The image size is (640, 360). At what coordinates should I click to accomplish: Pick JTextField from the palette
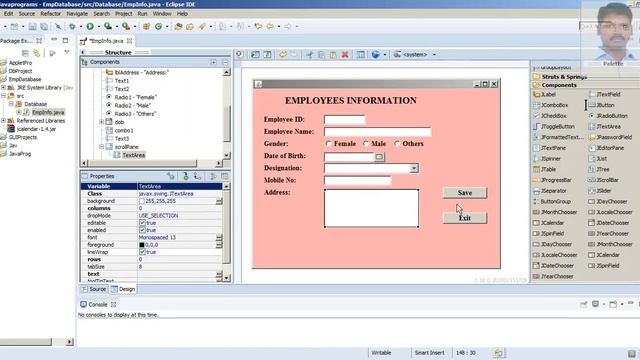tap(604, 94)
